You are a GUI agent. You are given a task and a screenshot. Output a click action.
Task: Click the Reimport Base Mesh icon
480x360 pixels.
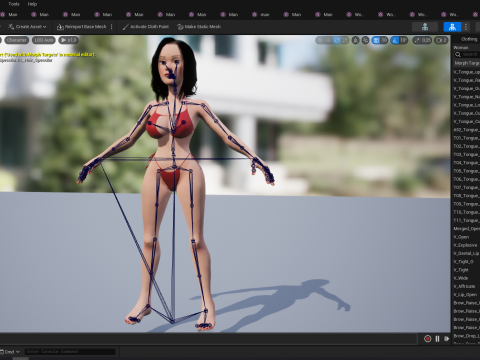coord(60,27)
